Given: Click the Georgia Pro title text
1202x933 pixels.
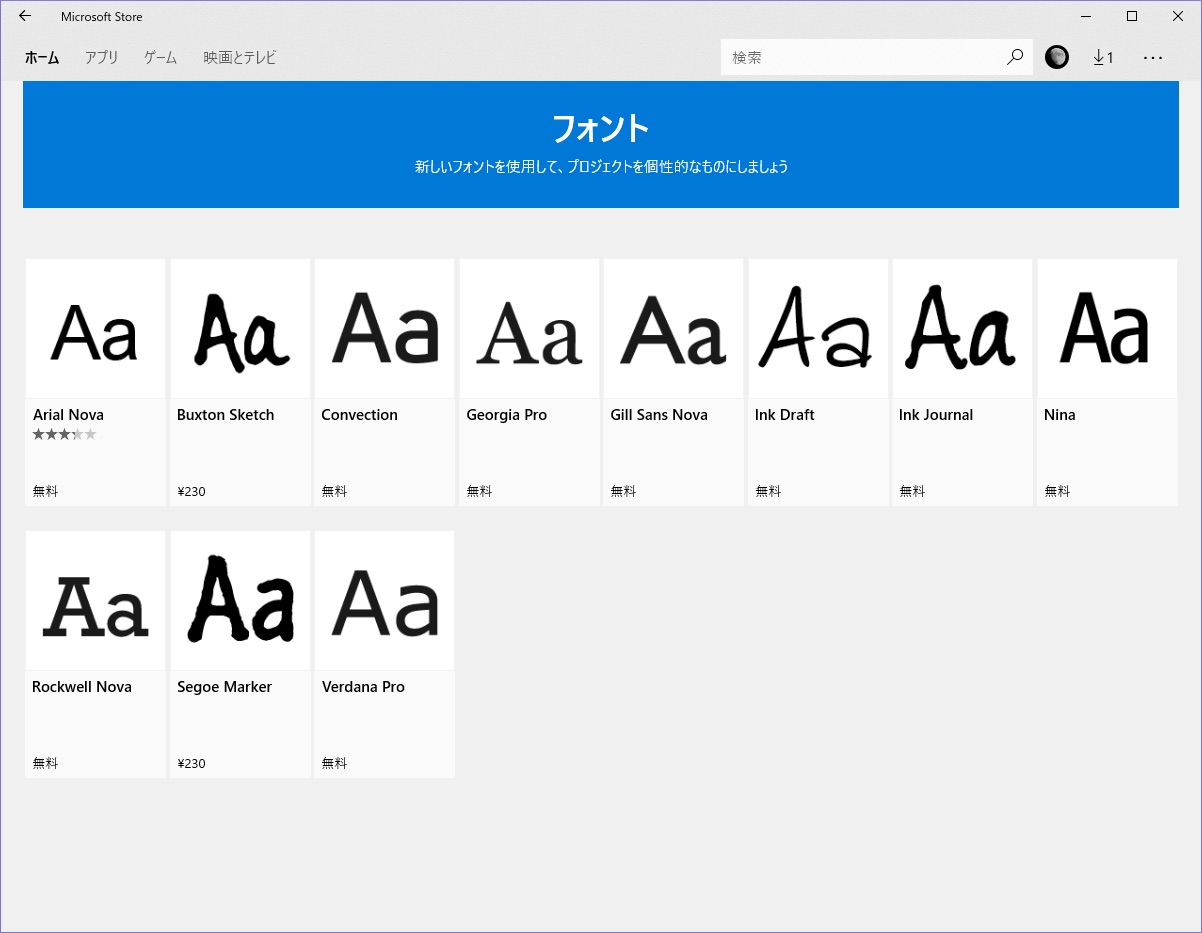Looking at the screenshot, I should [x=506, y=415].
